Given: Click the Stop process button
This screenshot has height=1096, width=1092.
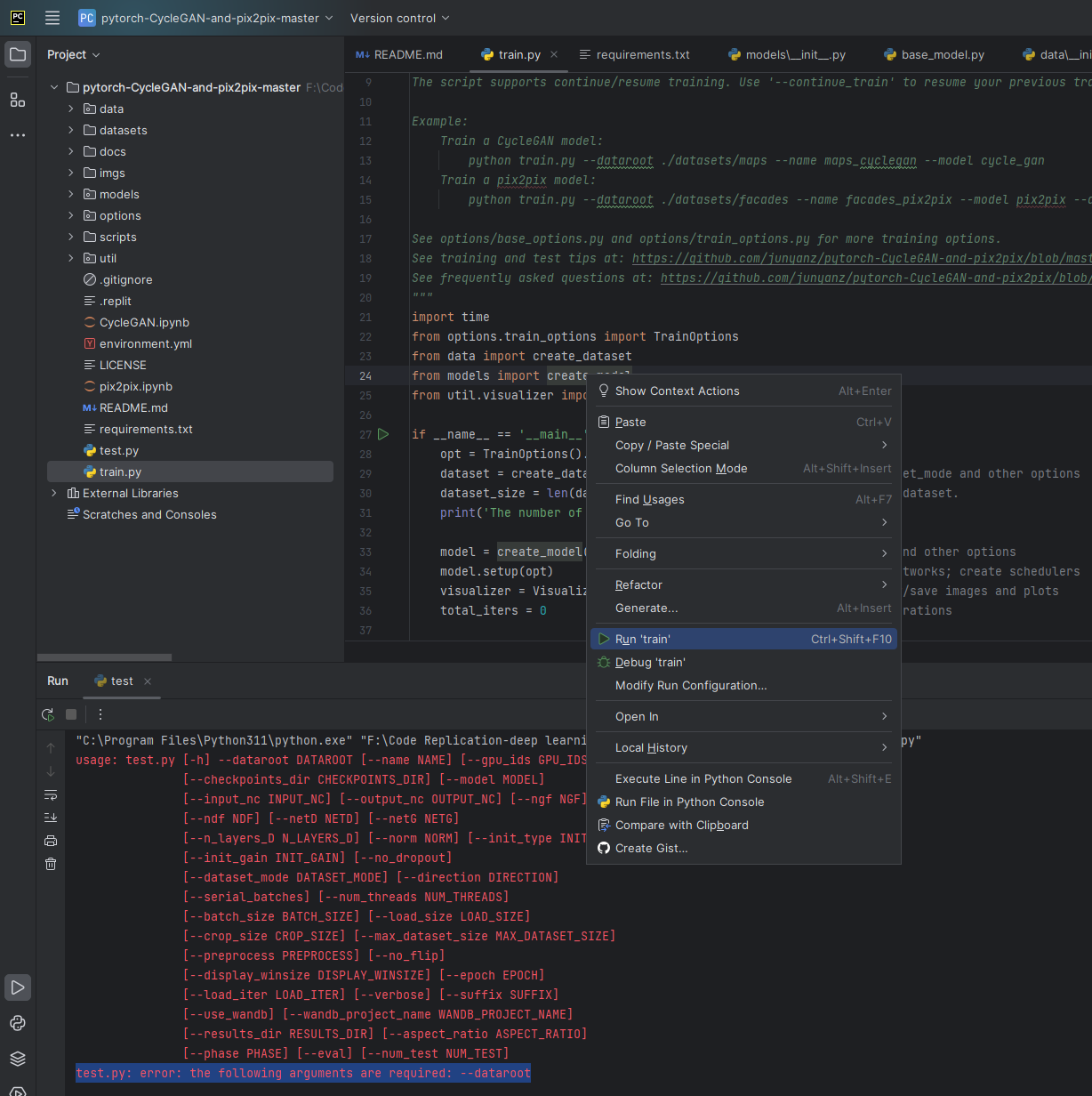Looking at the screenshot, I should [71, 714].
